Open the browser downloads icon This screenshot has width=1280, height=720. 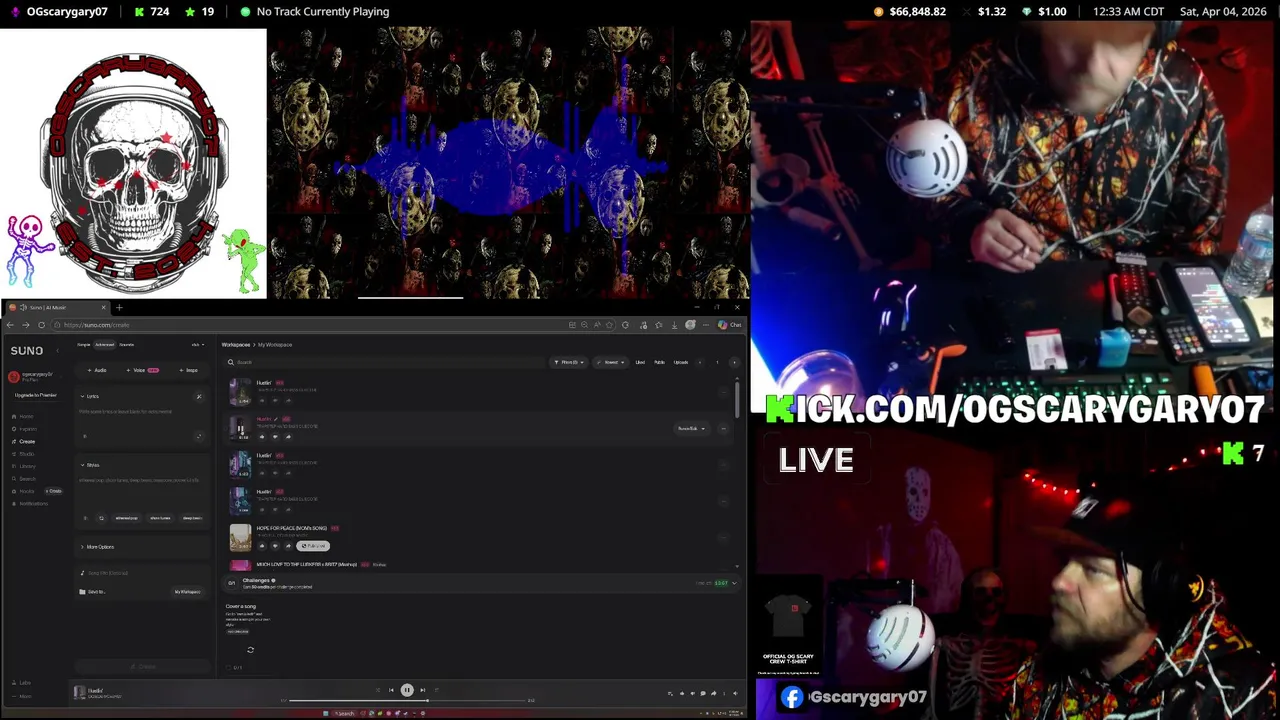pos(674,325)
